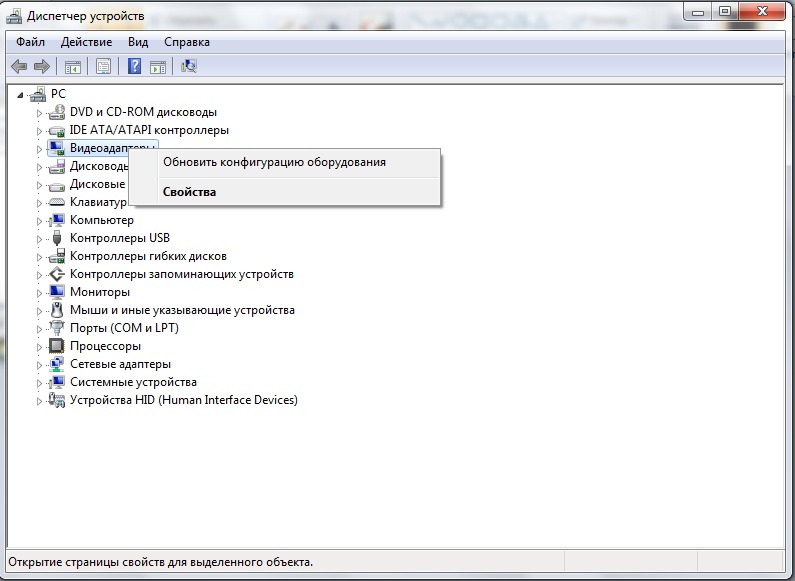This screenshot has width=795, height=581.
Task: Click the Мониторы screen icon
Action: coord(57,292)
